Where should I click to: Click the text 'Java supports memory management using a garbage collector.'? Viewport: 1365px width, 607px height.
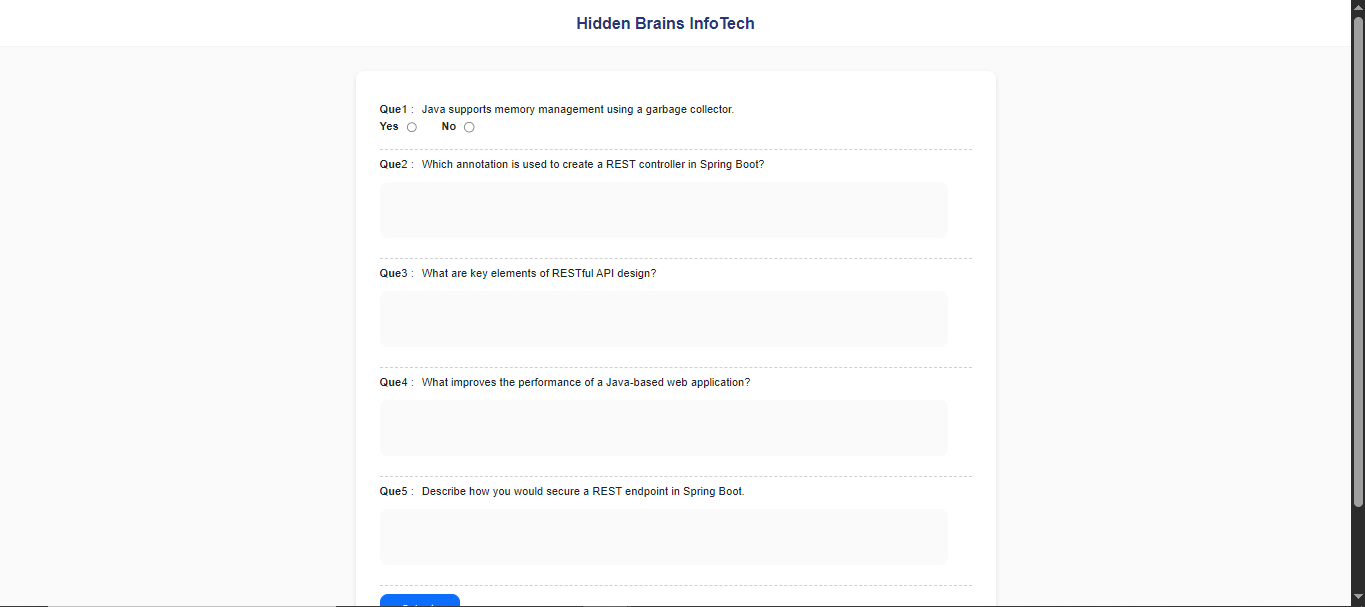[578, 109]
